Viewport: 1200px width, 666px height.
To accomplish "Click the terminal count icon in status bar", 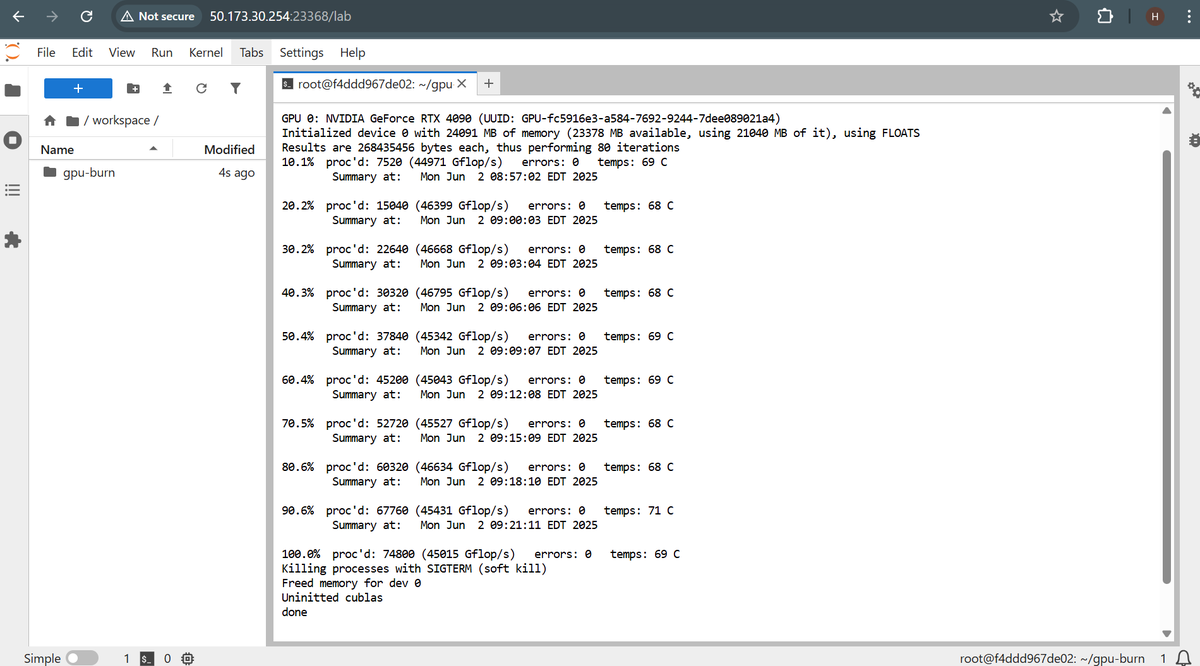I will pyautogui.click(x=146, y=658).
